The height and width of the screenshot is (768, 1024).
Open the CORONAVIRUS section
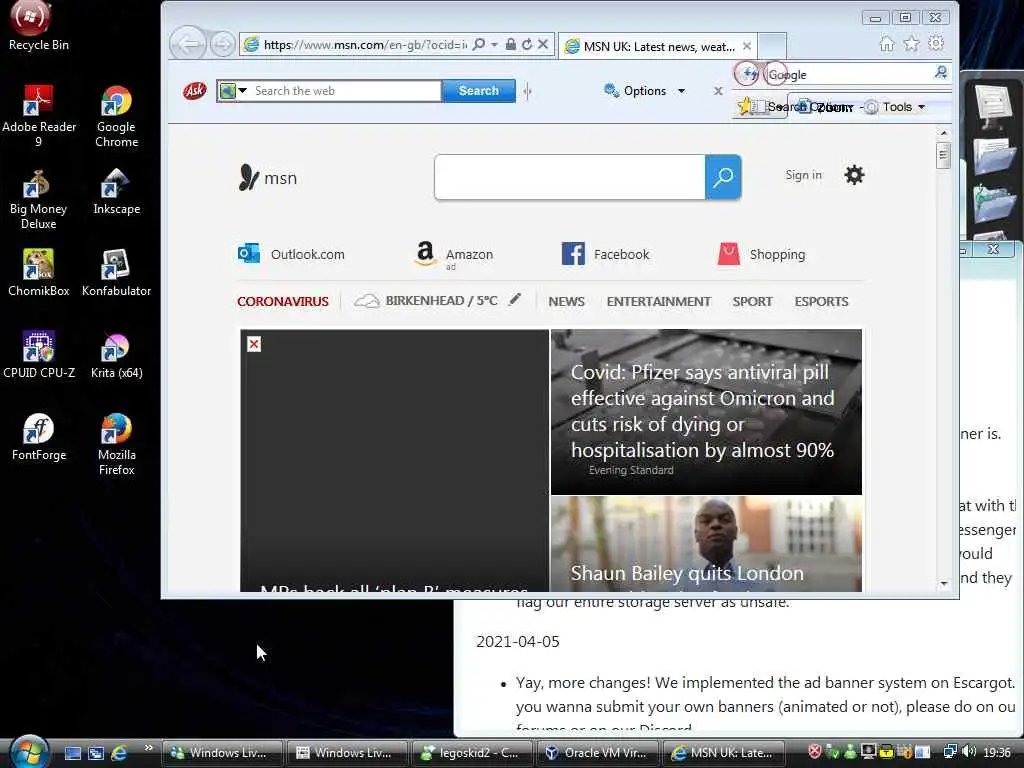[x=283, y=302]
